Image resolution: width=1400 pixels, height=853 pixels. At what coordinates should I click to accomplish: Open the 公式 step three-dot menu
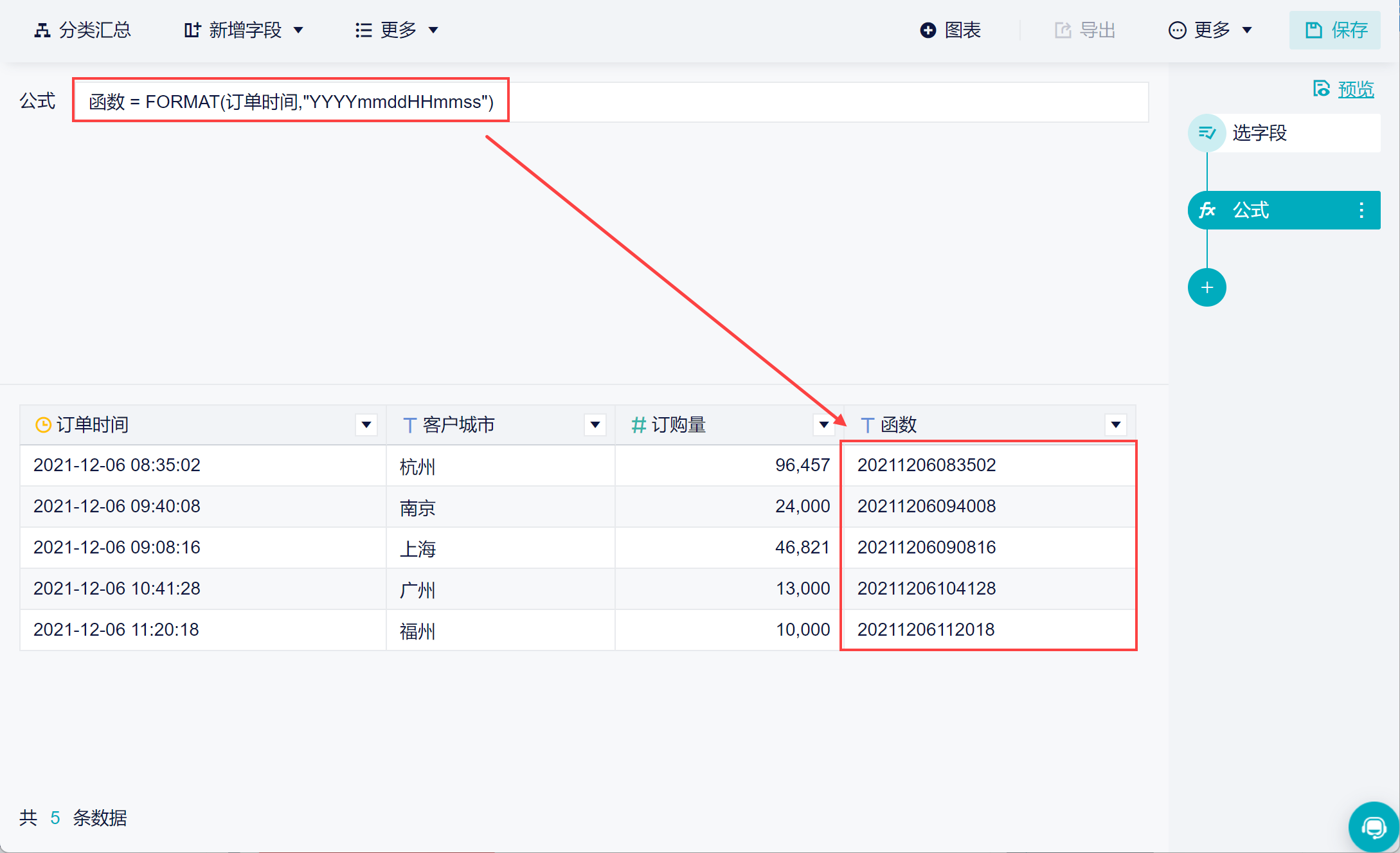(x=1361, y=210)
